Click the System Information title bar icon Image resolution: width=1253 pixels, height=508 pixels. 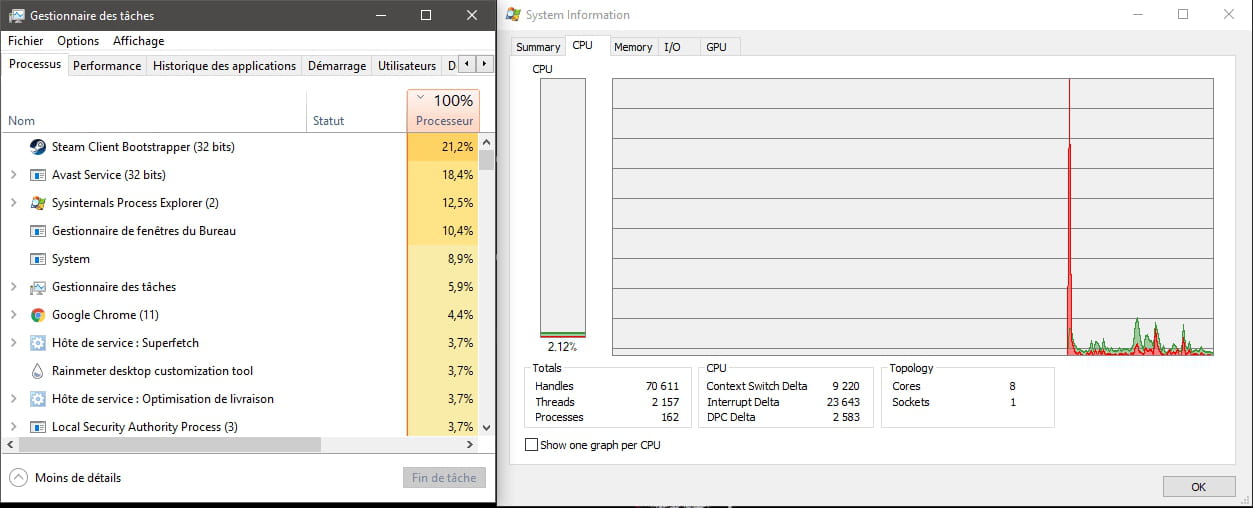tap(513, 15)
